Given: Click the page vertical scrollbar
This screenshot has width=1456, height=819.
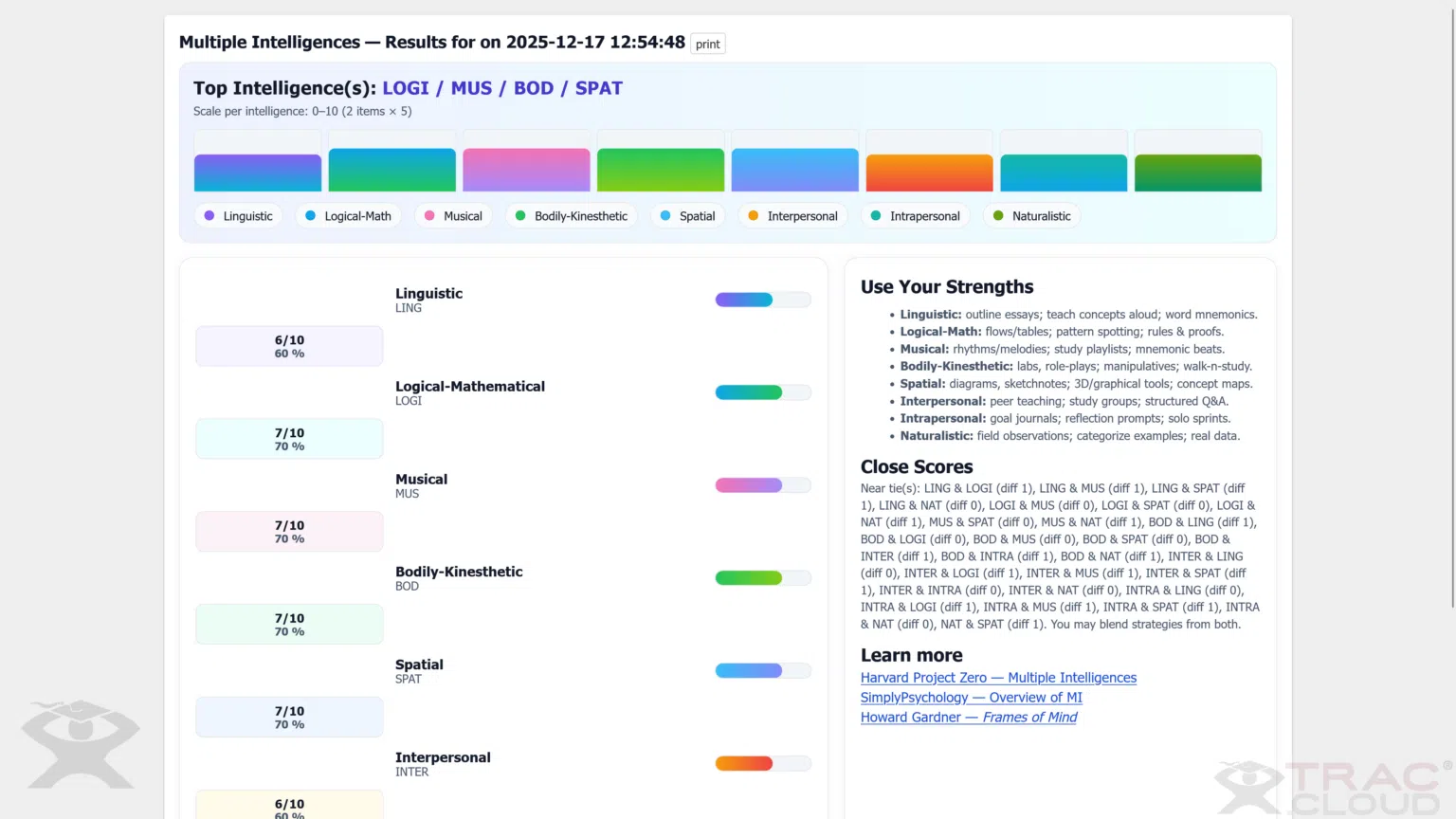Looking at the screenshot, I should tap(1451, 303).
